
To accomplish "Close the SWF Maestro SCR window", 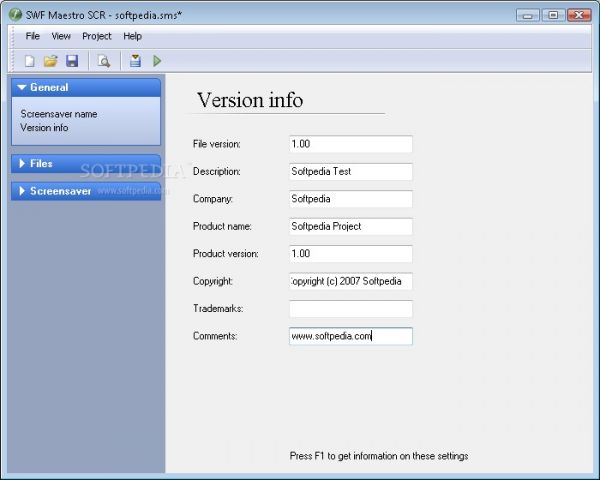I will click(579, 15).
